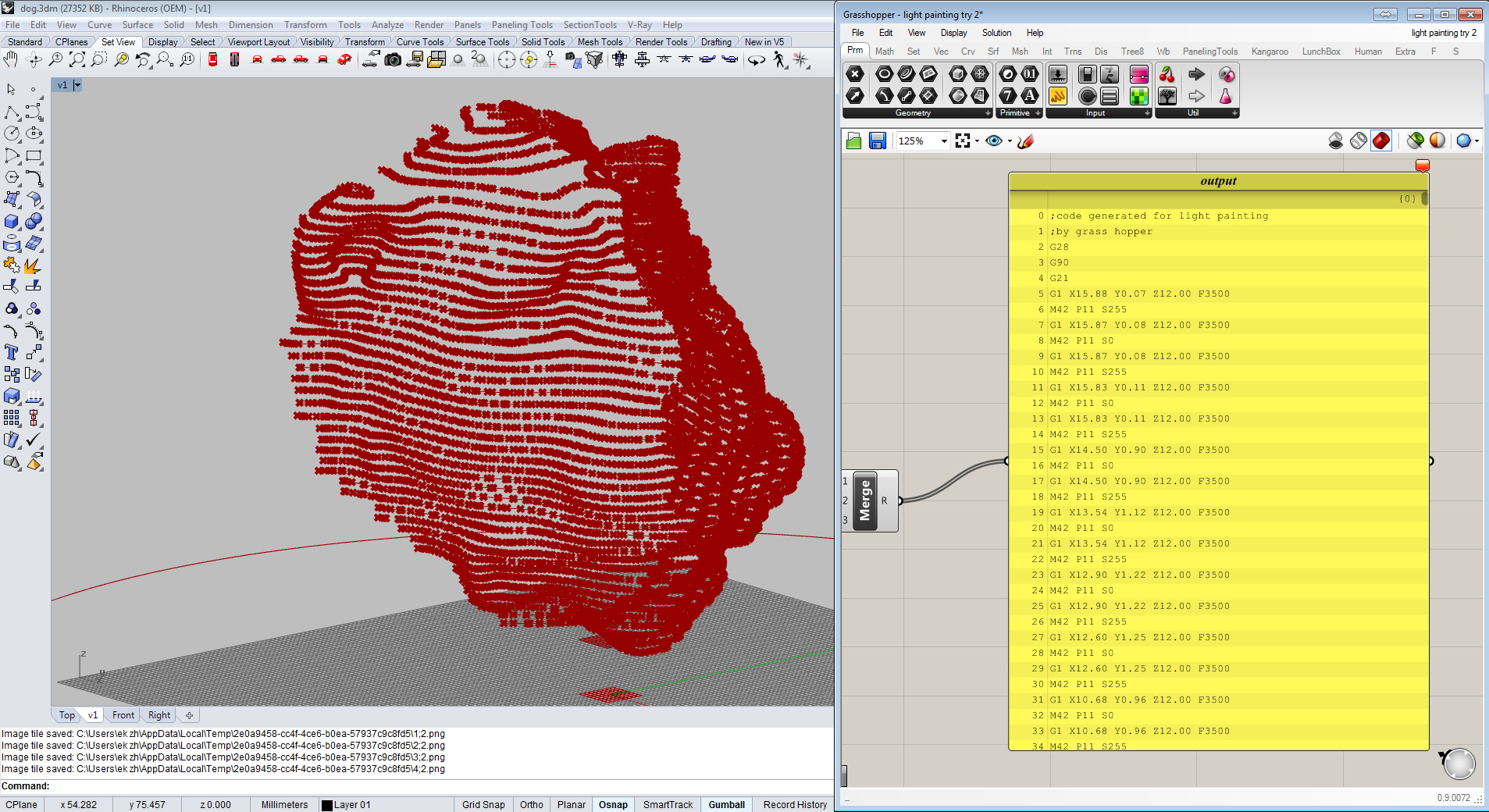Toggle Osnap in the status bar

tap(613, 804)
